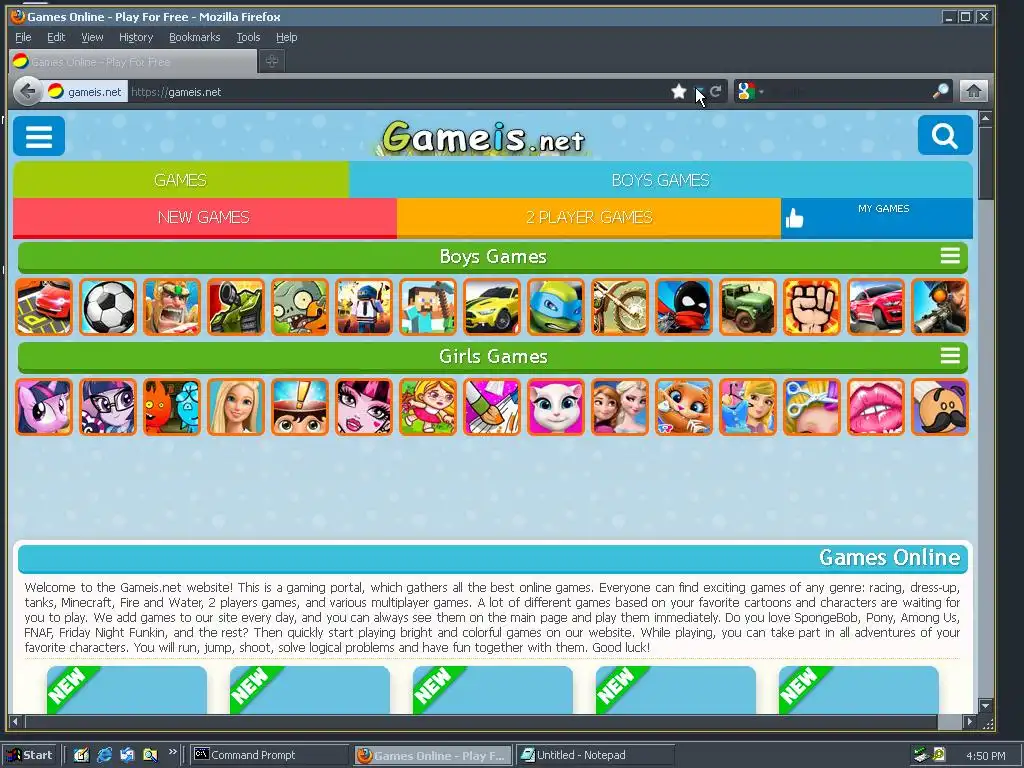Click the Gameis.net logo

[x=483, y=138]
